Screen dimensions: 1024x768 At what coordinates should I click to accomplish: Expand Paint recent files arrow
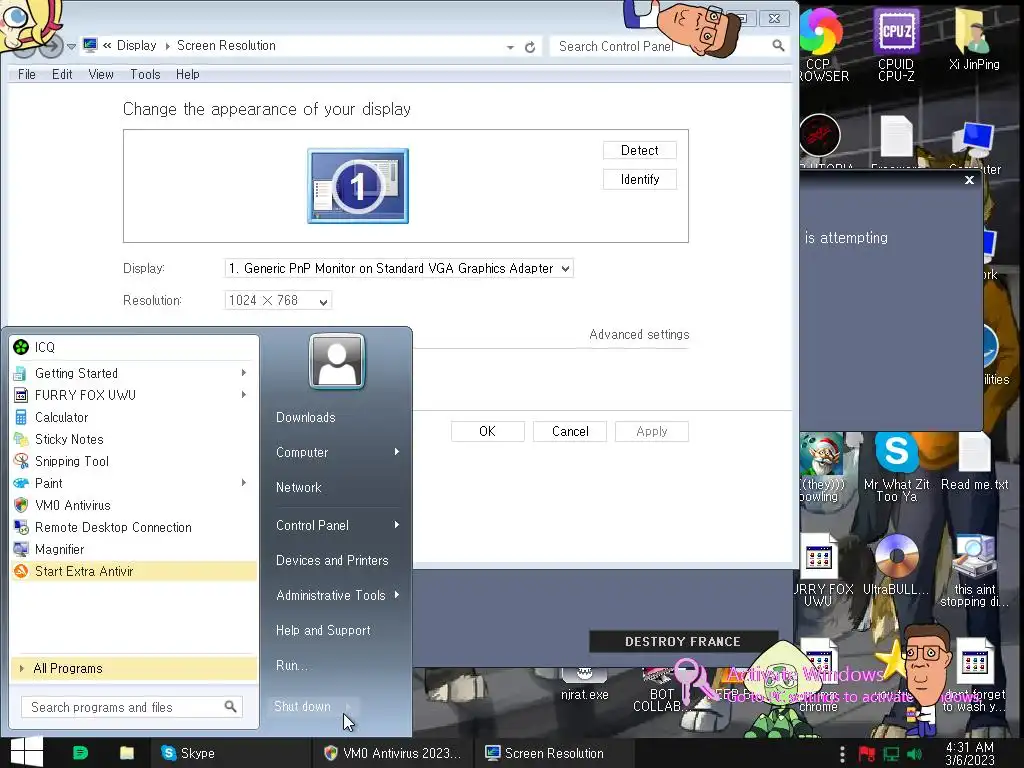(x=244, y=483)
